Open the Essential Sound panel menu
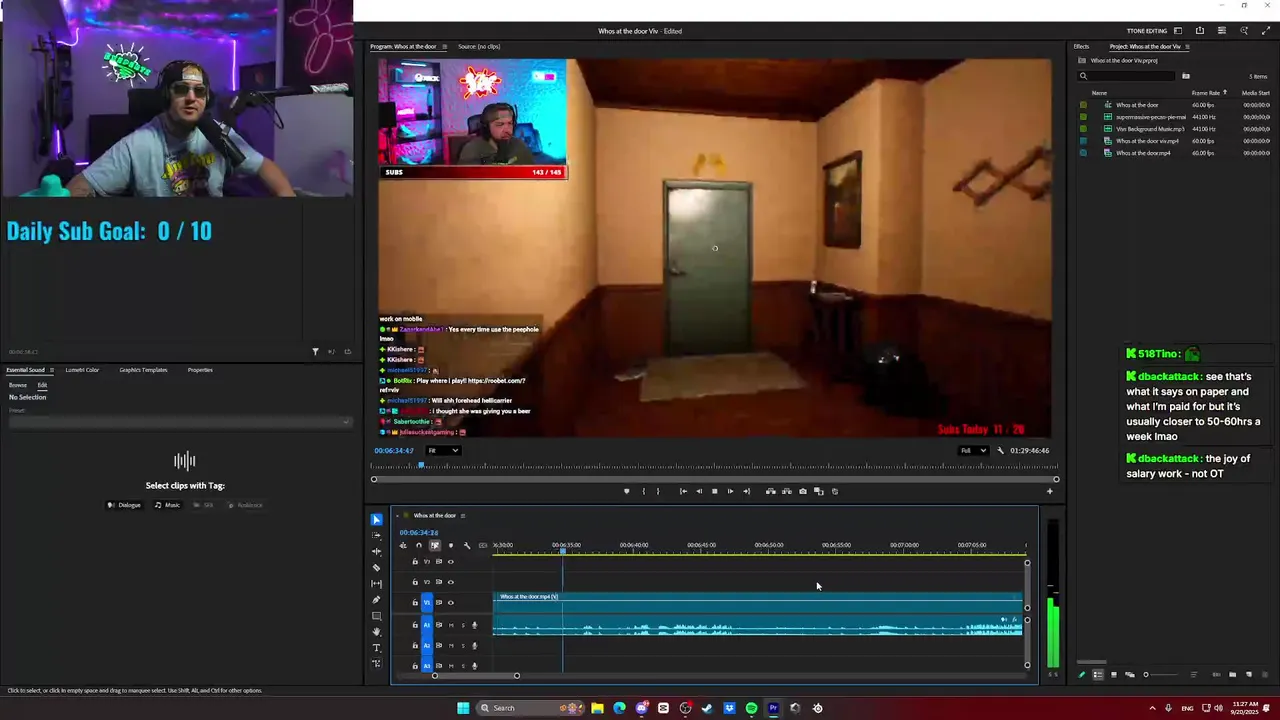This screenshot has height=720, width=1280. (52, 370)
